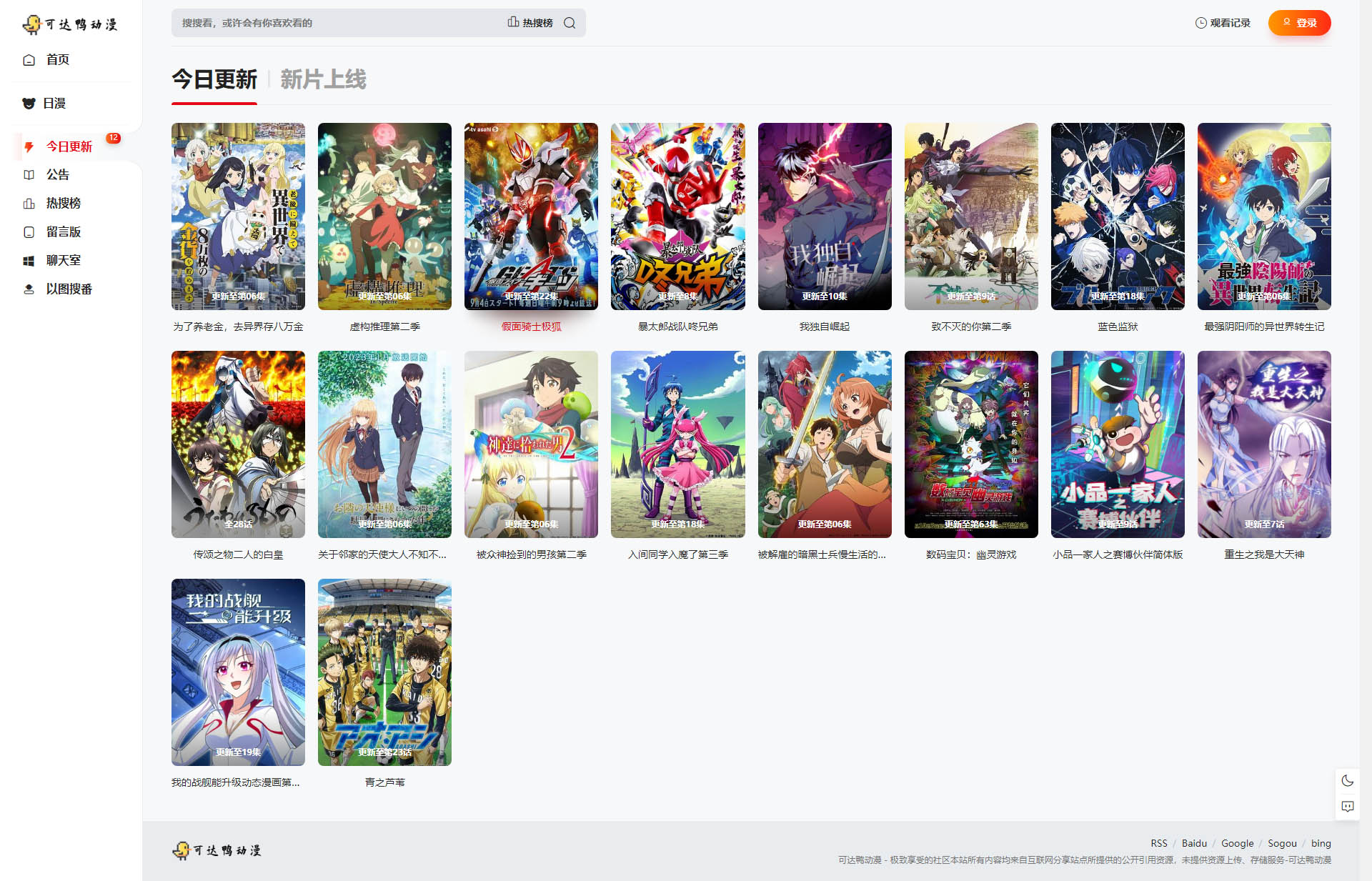Screen dimensions: 1372x881
Task: Click the search magnifier icon
Action: click(570, 23)
